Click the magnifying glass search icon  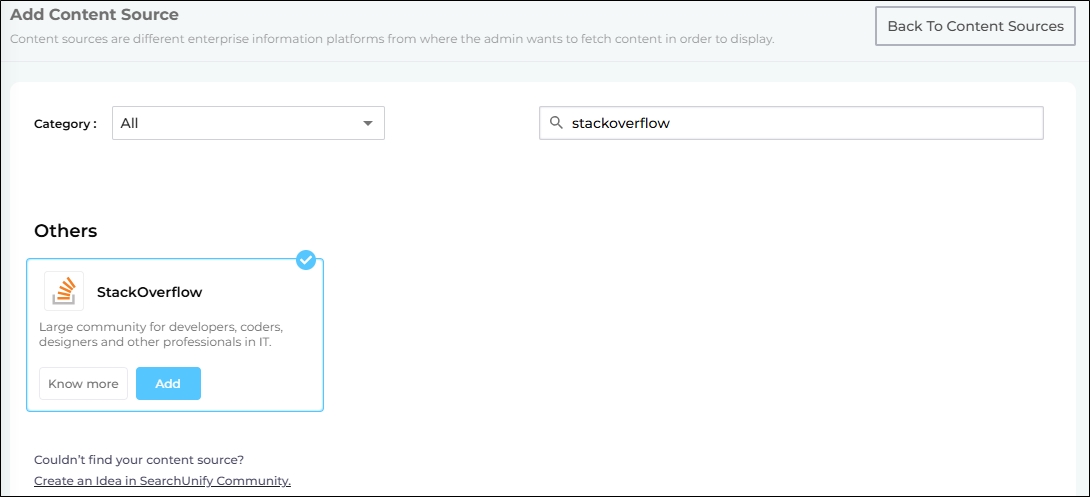pos(556,123)
